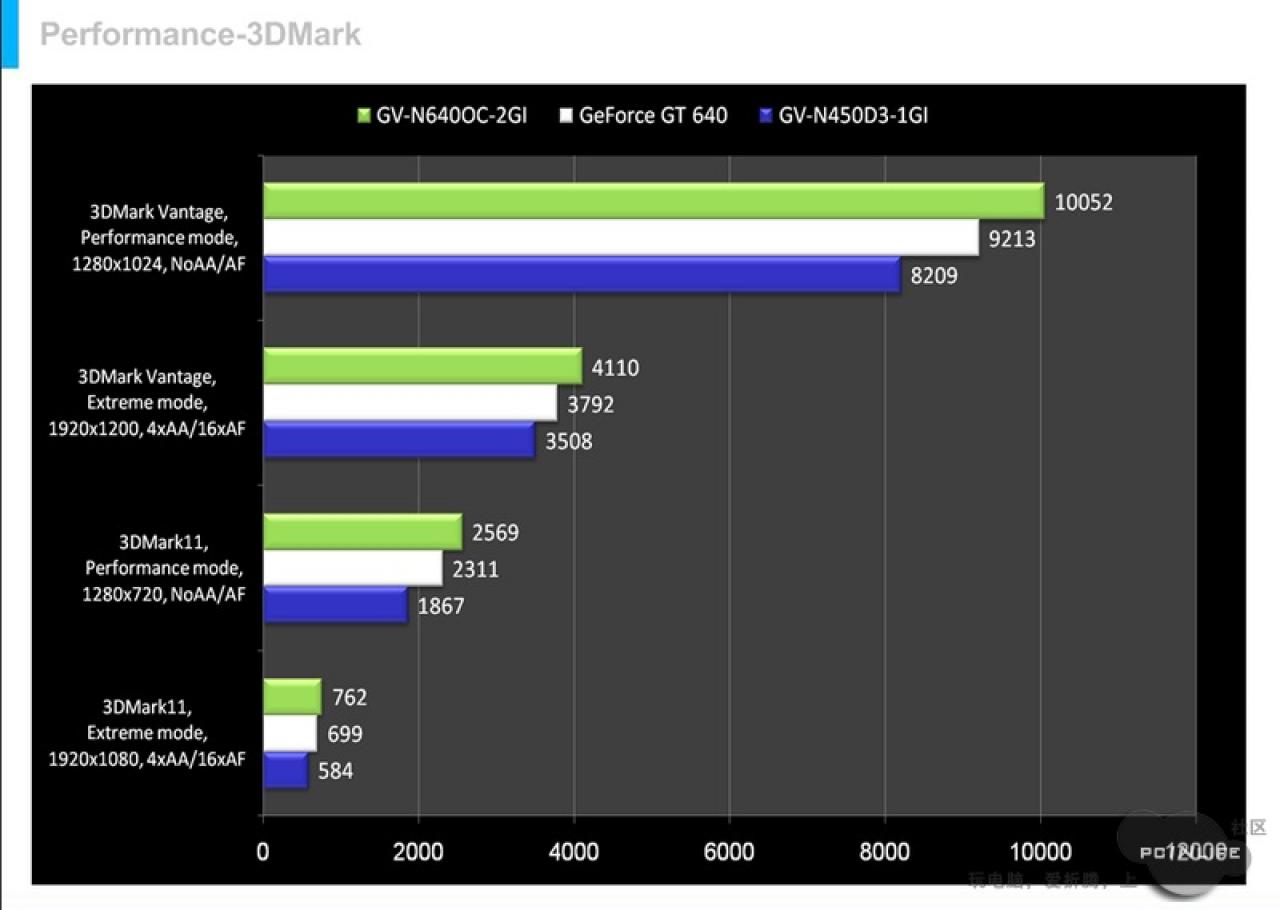Click the 10052 data label
Screen dimensions: 1280x910
(x=1083, y=202)
